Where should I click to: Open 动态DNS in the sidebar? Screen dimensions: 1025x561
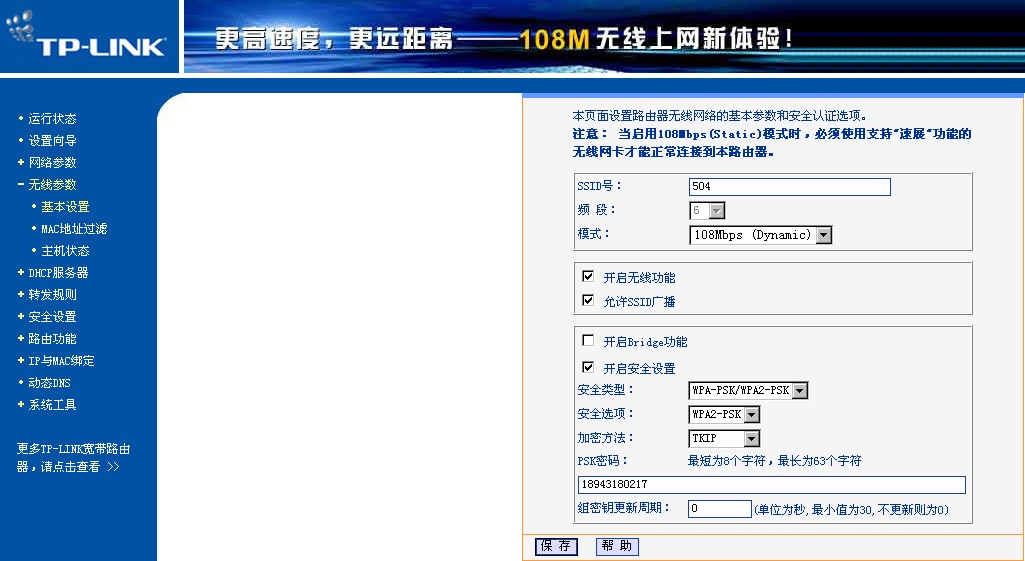click(x=49, y=383)
